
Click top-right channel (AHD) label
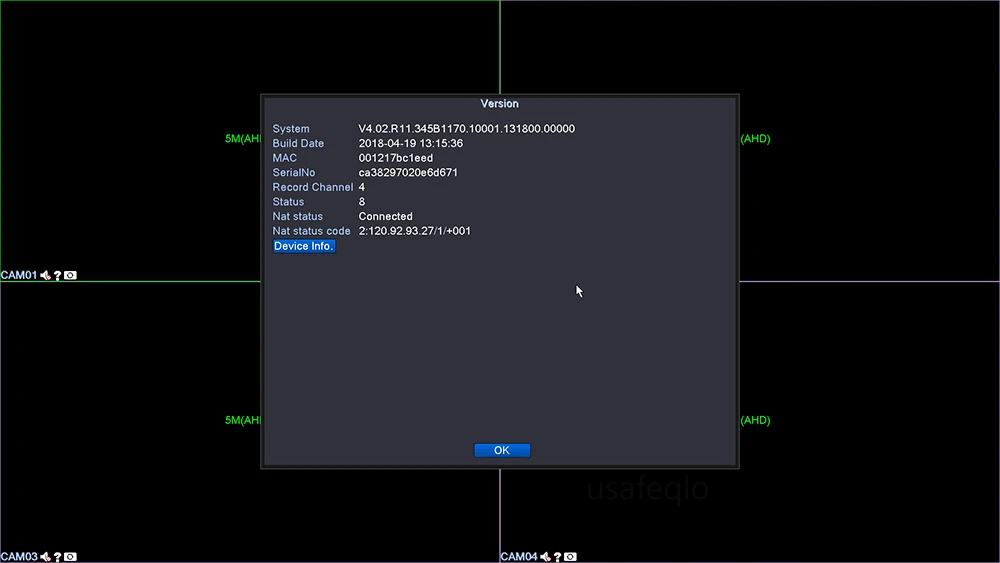point(755,139)
